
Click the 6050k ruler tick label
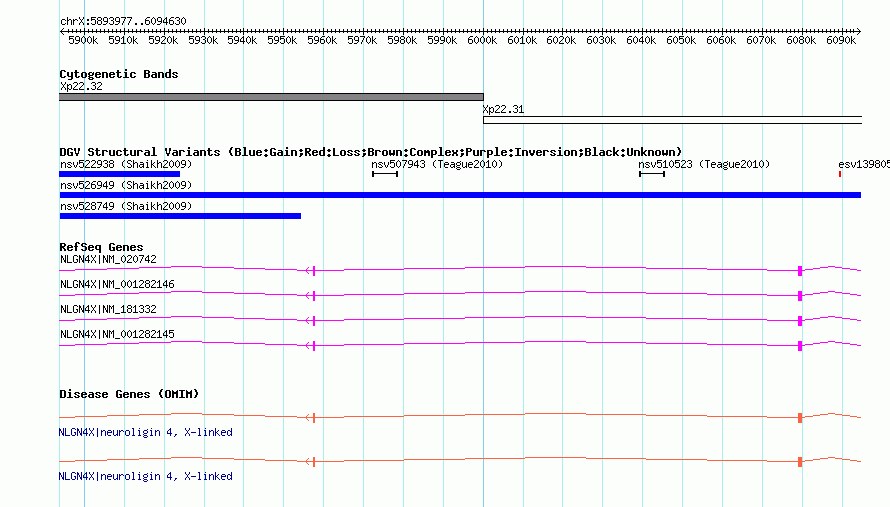681,40
